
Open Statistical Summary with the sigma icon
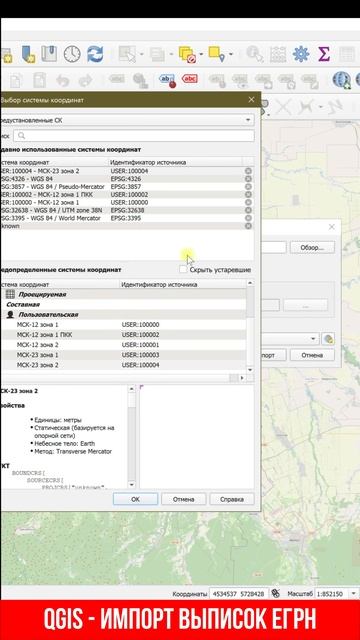(323, 54)
